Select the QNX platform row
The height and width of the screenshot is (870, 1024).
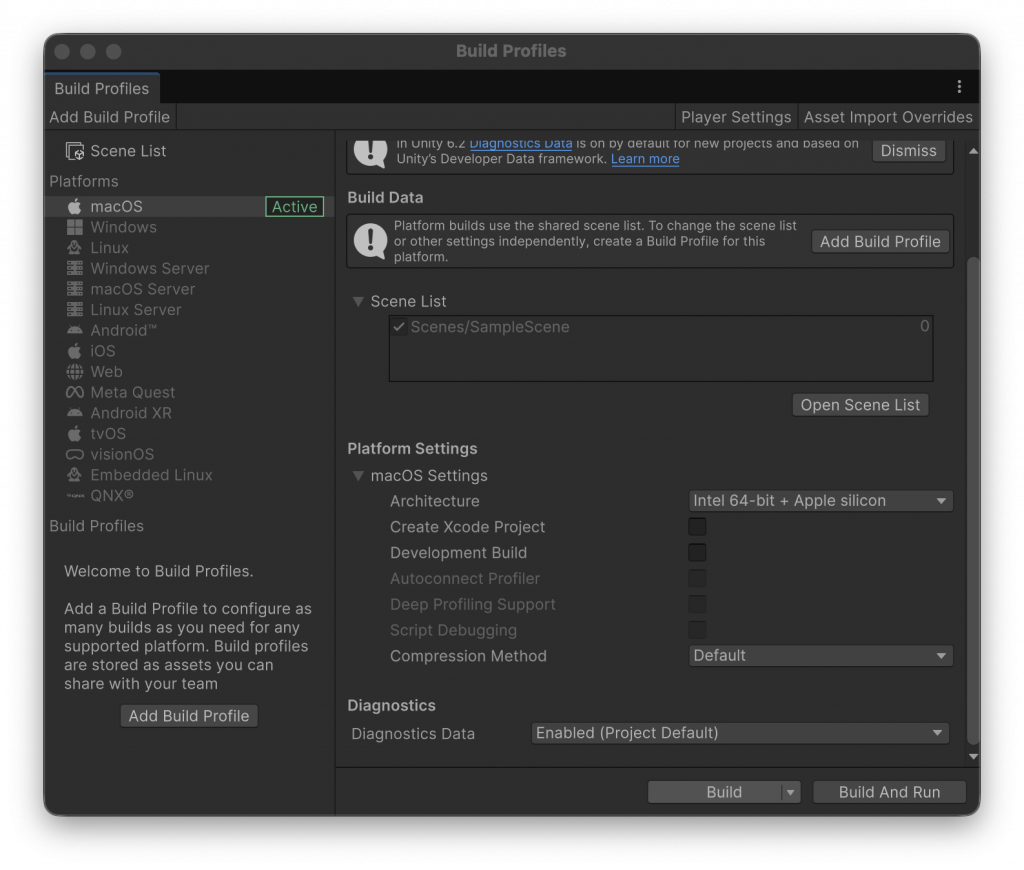coord(189,496)
